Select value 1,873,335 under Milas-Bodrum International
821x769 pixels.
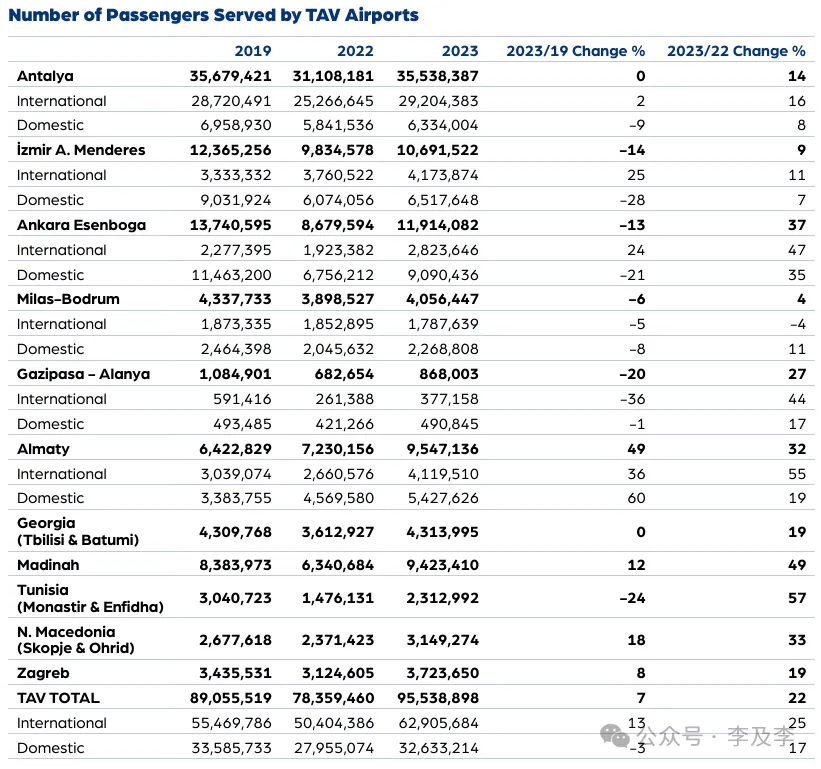[x=236, y=325]
